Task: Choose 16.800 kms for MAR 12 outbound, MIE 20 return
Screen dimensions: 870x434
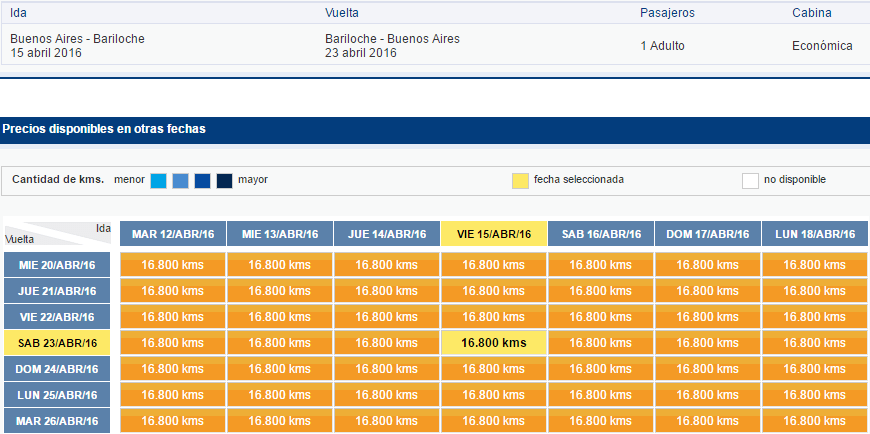Action: (173, 265)
